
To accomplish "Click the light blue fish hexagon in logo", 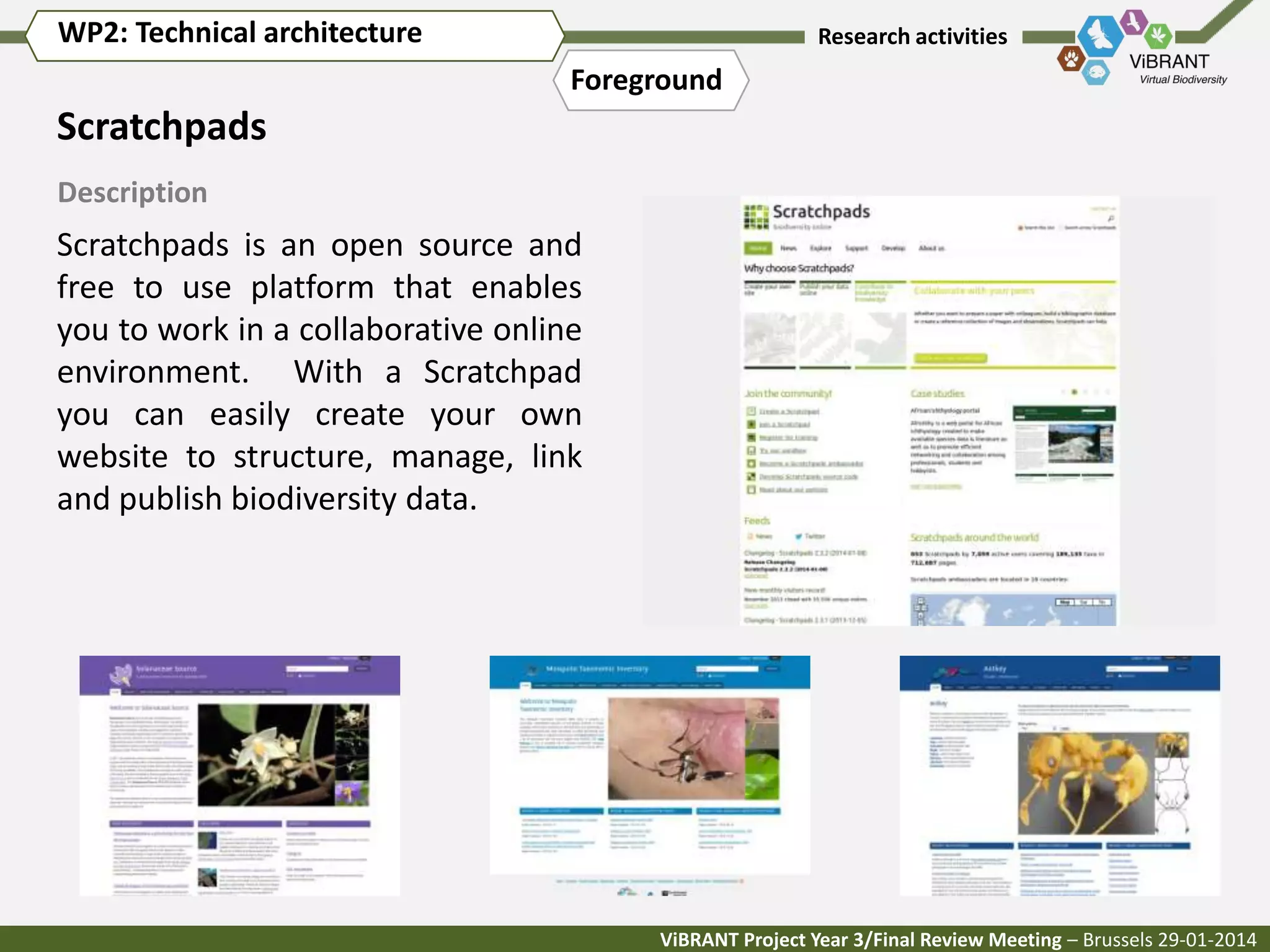I will coord(1096,73).
